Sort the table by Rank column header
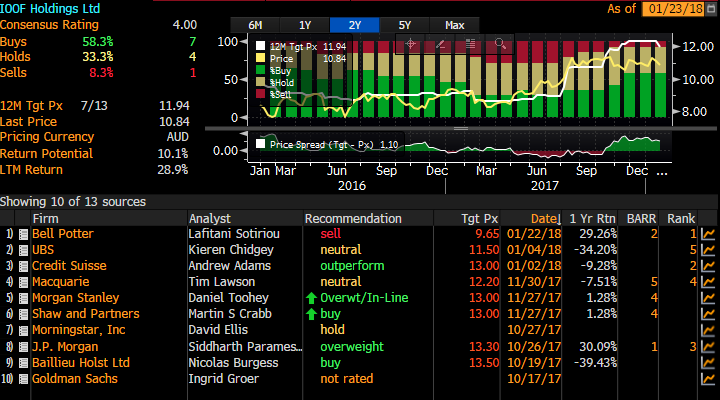The width and height of the screenshot is (720, 400). [x=680, y=218]
